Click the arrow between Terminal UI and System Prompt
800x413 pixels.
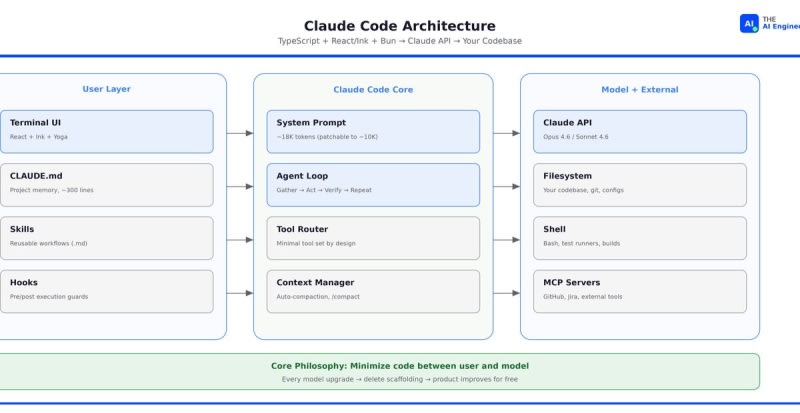point(240,132)
